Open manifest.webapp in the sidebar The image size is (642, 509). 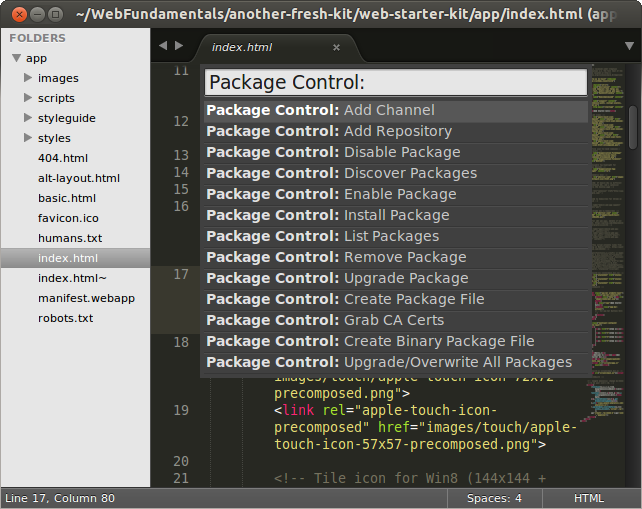click(86, 298)
